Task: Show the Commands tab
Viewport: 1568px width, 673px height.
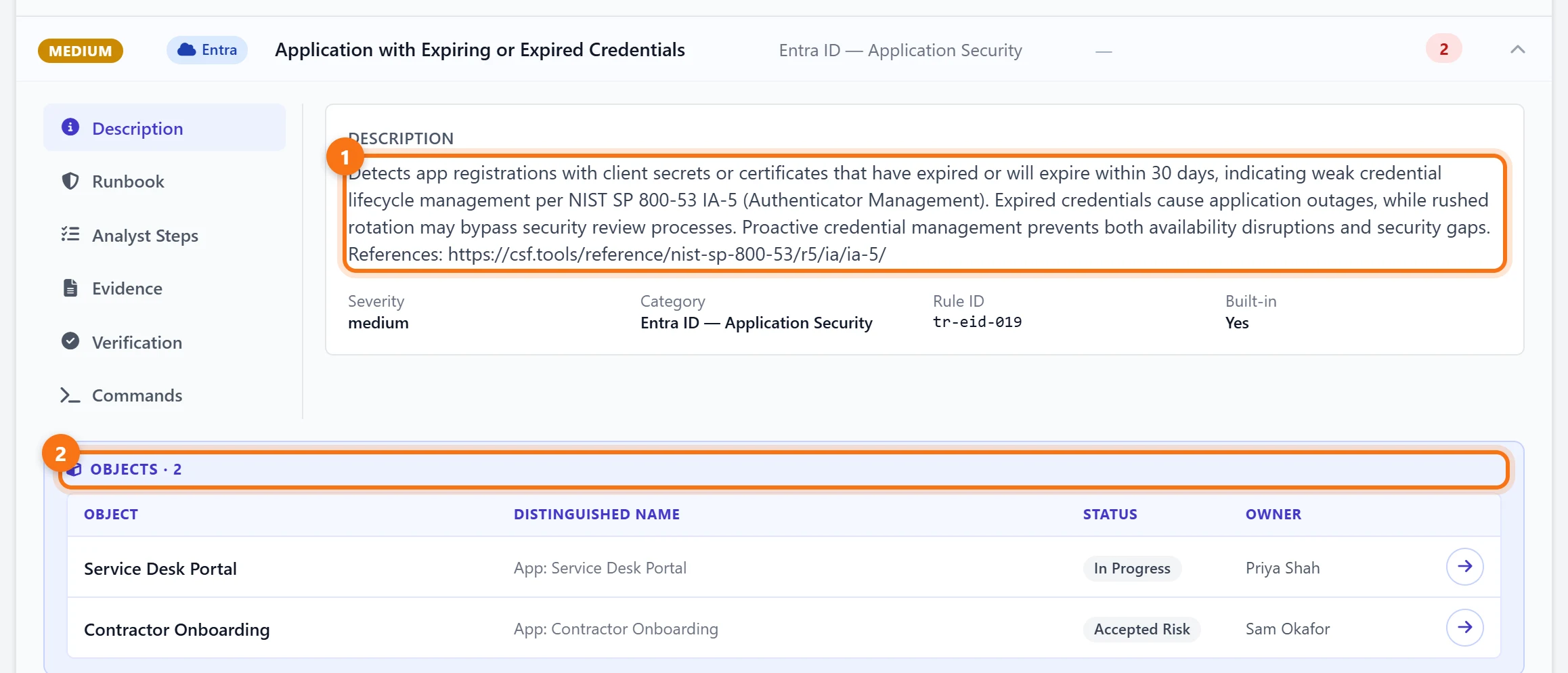Action: (x=165, y=395)
